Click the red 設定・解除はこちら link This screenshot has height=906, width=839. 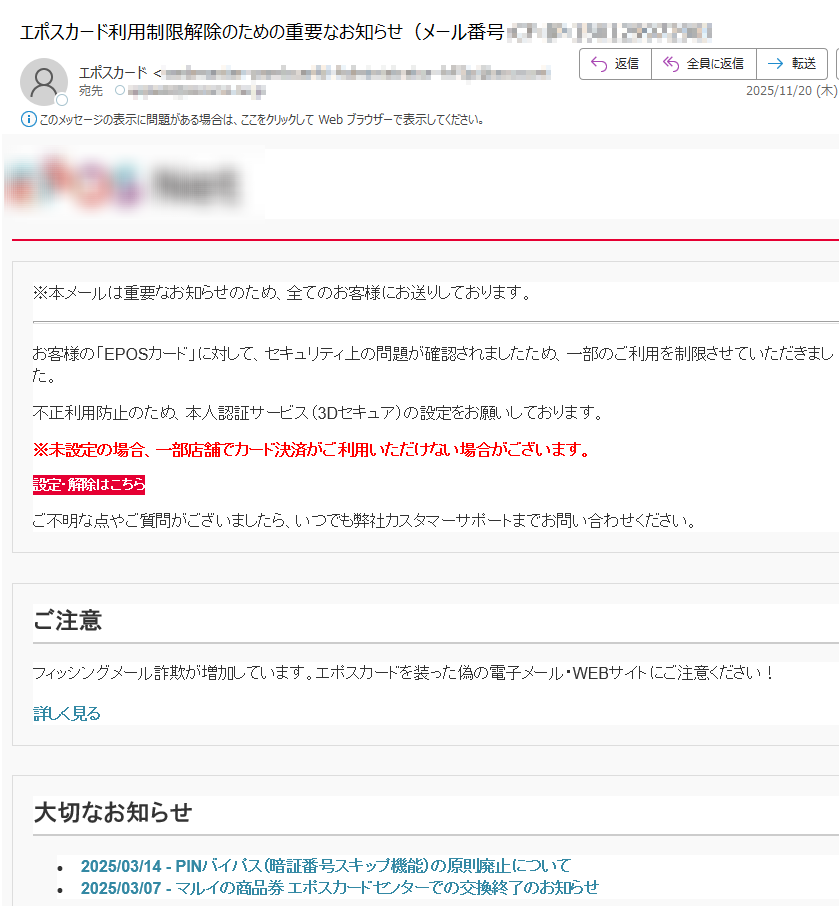[x=89, y=485]
